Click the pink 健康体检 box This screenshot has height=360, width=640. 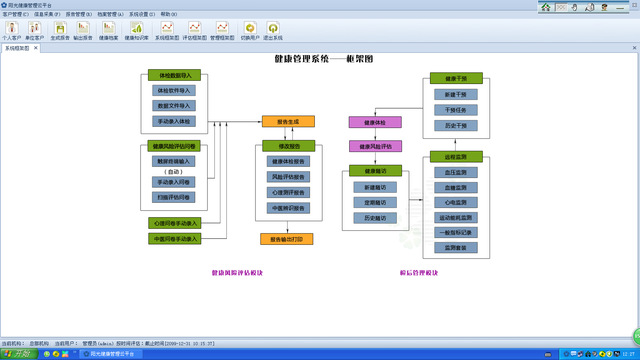(x=375, y=122)
